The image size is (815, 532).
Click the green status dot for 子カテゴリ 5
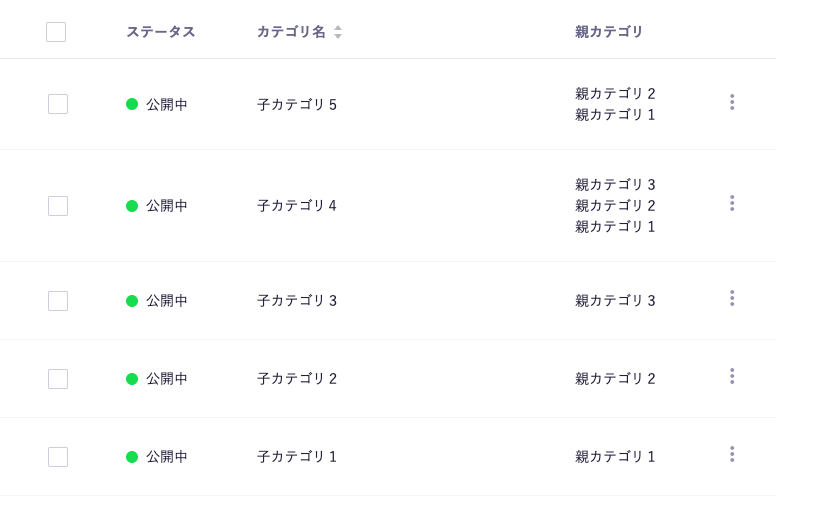point(132,104)
